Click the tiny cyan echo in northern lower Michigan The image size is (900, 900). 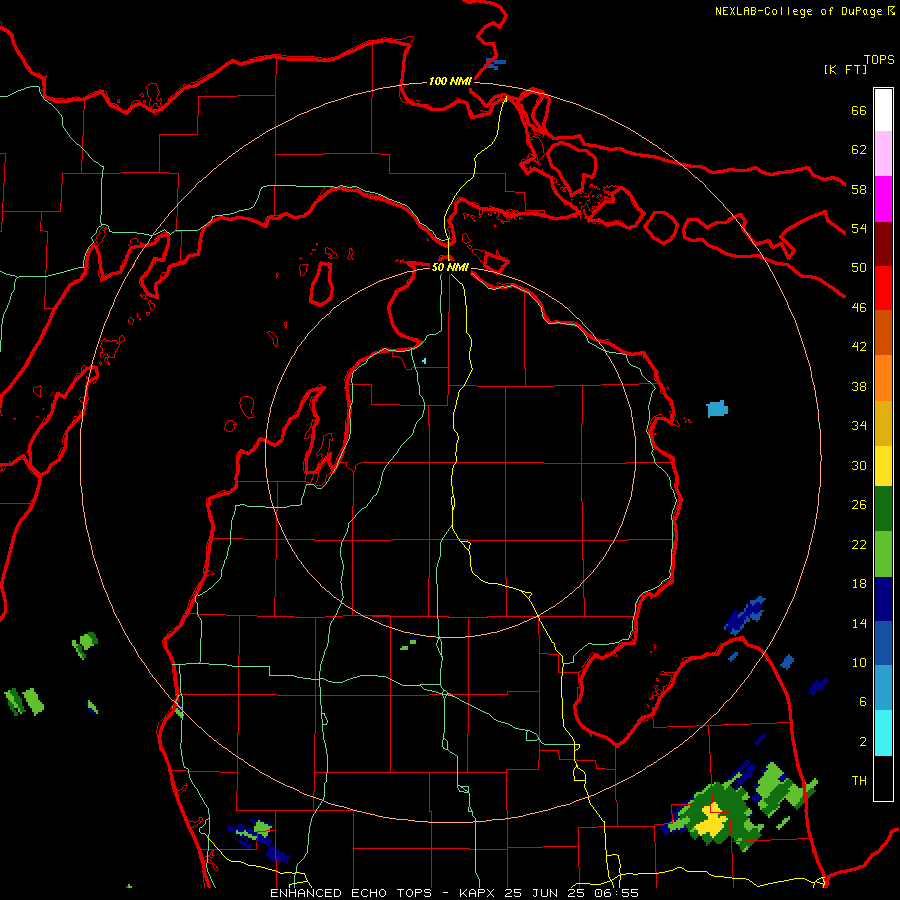(x=424, y=360)
